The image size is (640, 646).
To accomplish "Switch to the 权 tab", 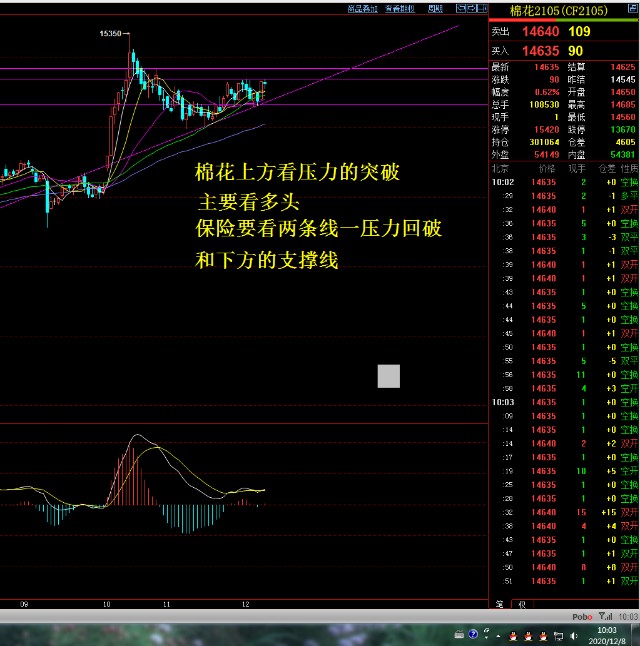I will click(520, 604).
